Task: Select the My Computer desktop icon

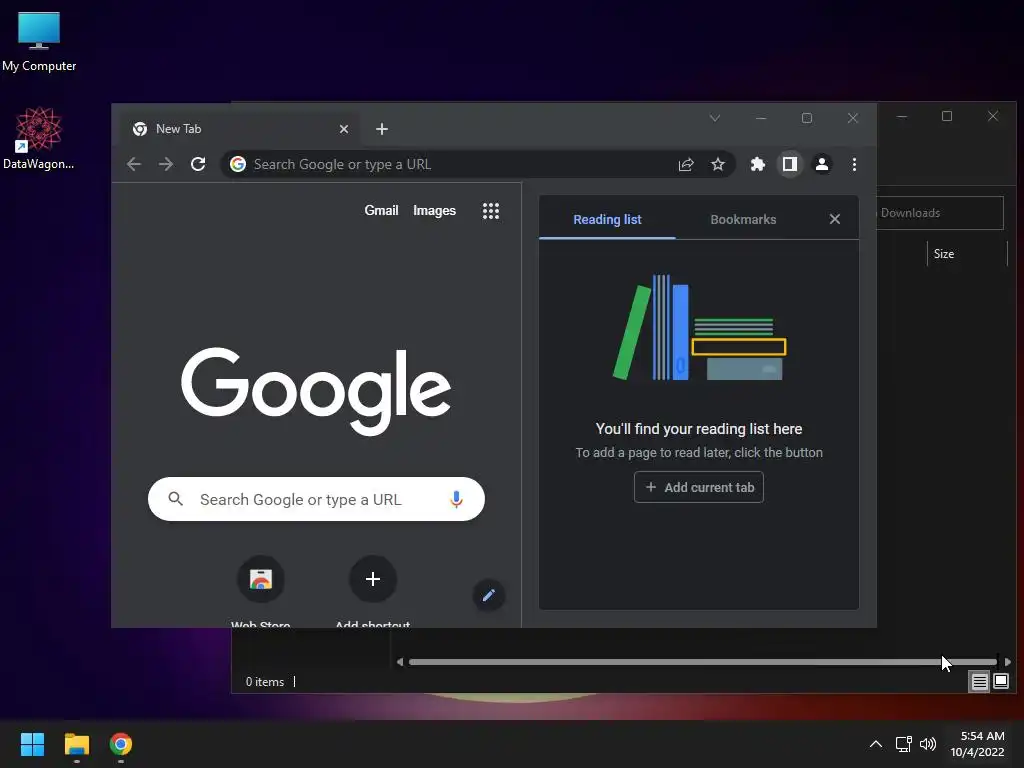Action: [39, 40]
